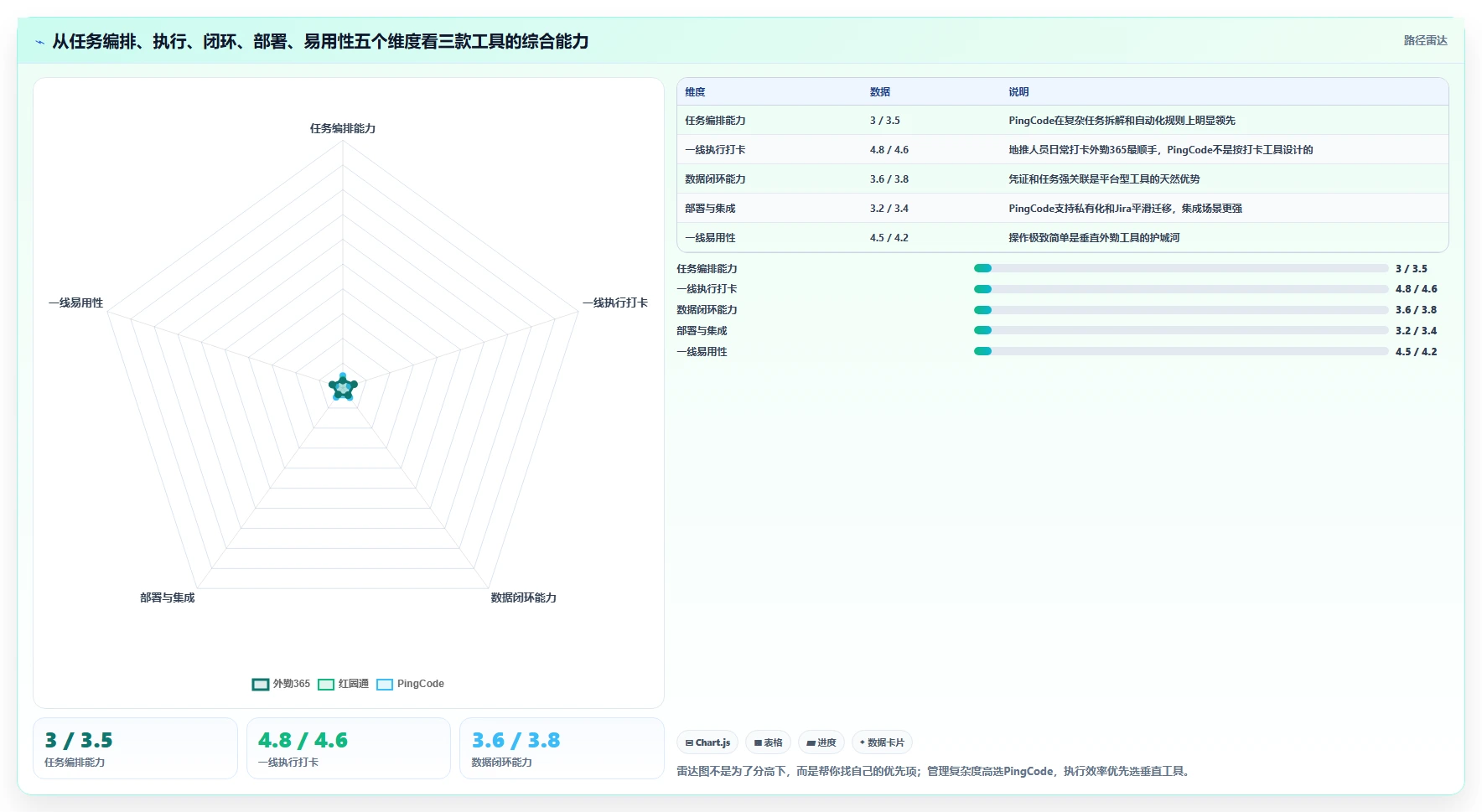Click the small icon before the page title
Screen dimensions: 1482x812
[x=39, y=42]
